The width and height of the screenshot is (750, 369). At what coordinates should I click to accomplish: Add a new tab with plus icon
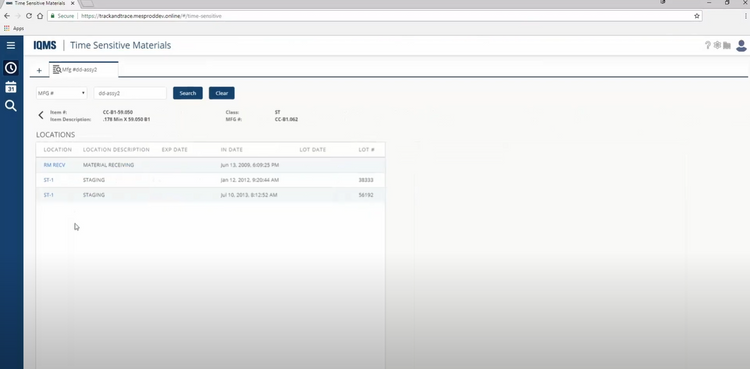39,70
